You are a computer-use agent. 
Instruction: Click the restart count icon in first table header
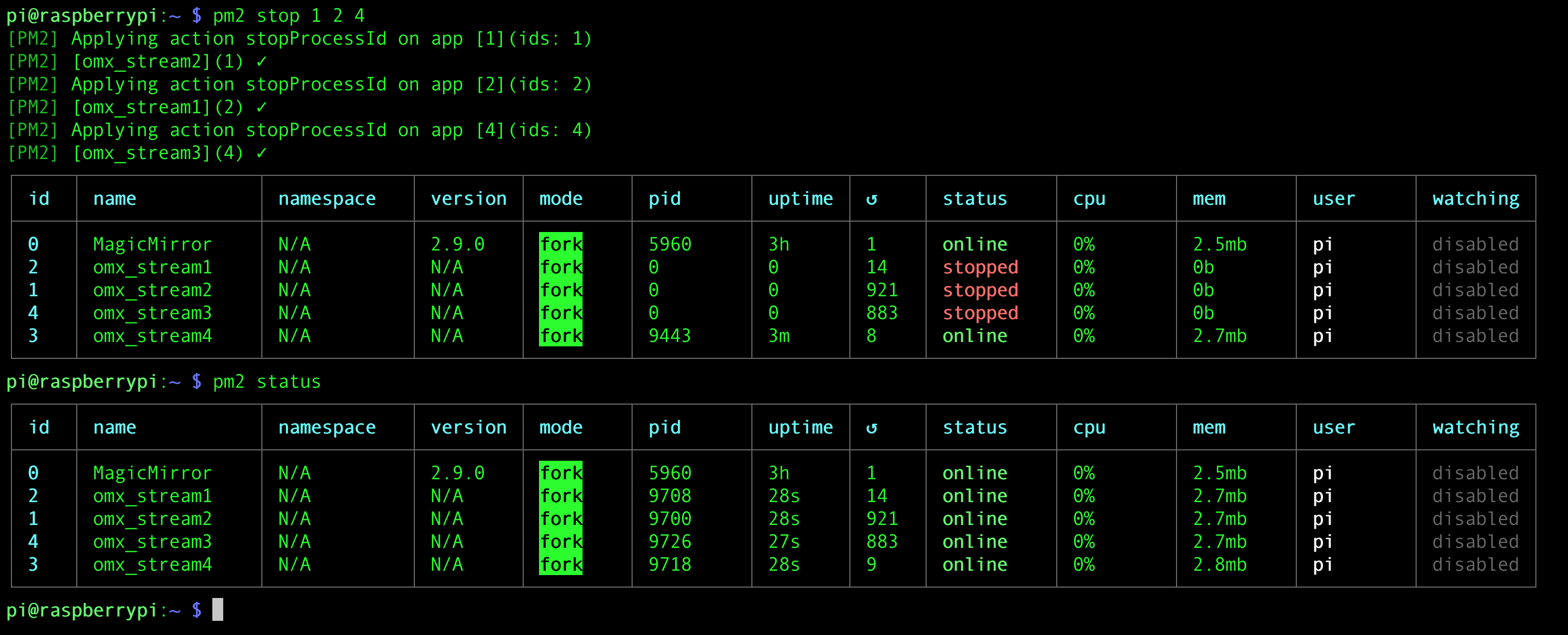tap(872, 199)
